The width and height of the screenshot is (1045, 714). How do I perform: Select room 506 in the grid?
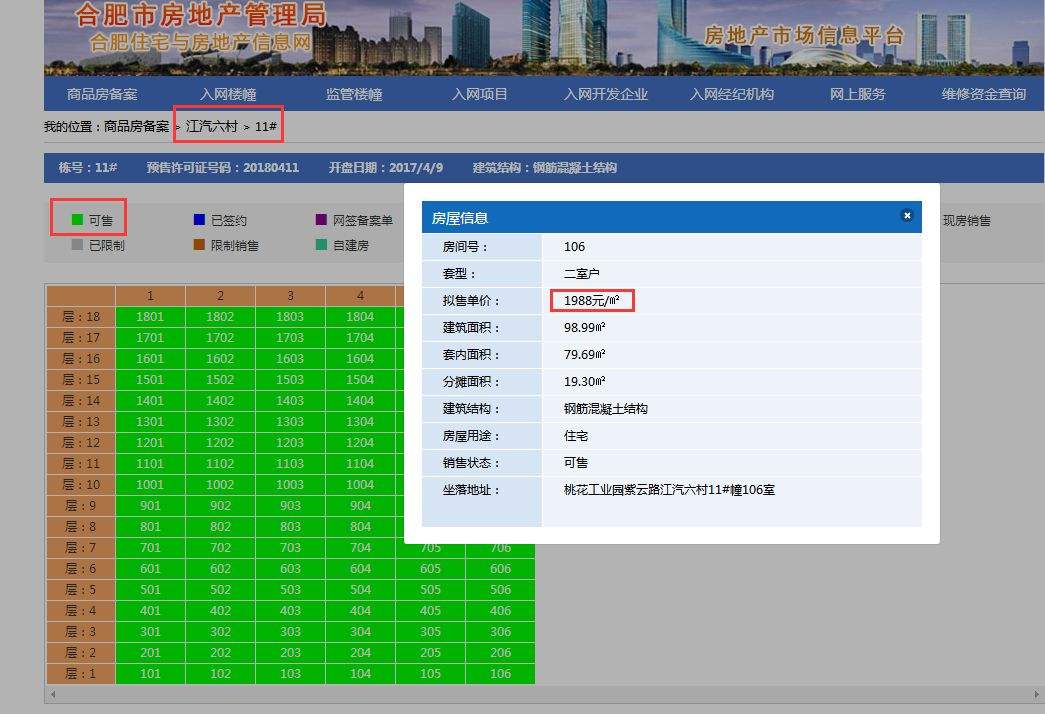(501, 589)
